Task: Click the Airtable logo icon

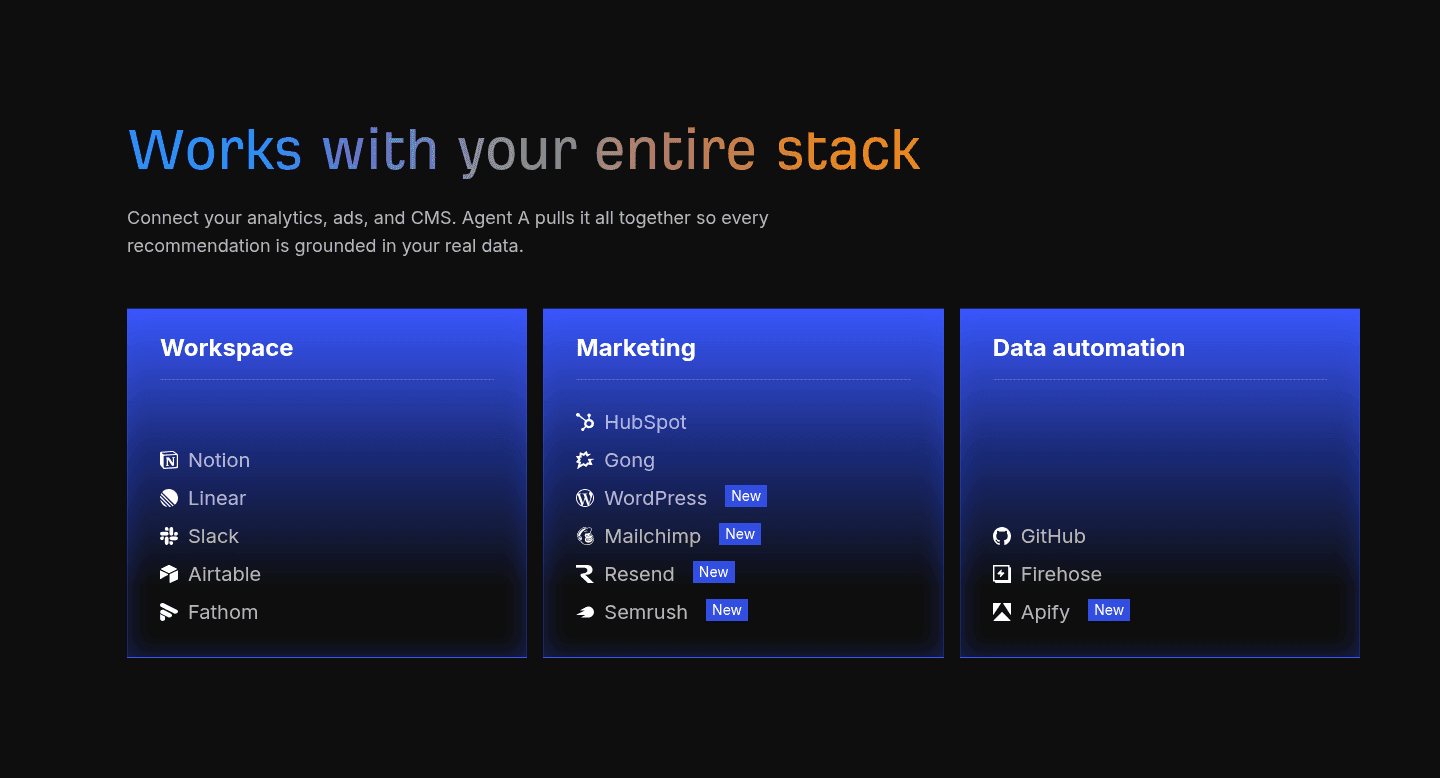Action: point(169,574)
